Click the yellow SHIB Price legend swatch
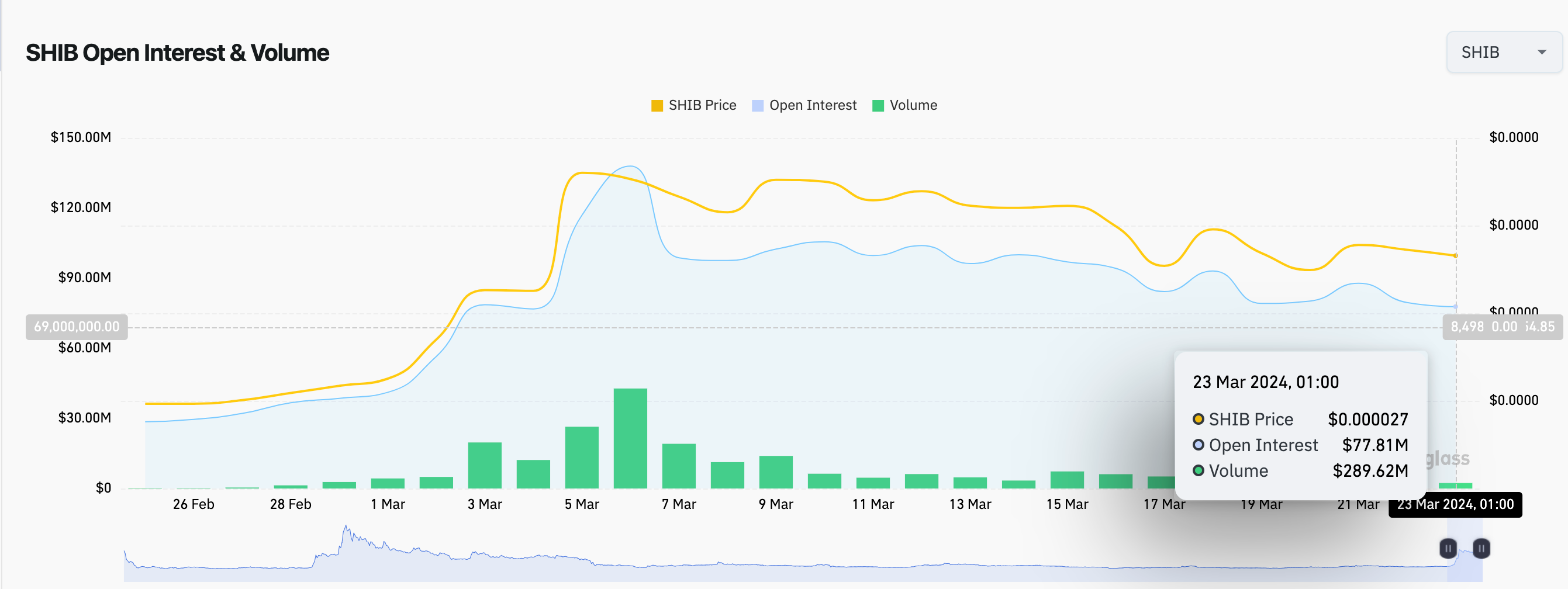 (x=657, y=106)
